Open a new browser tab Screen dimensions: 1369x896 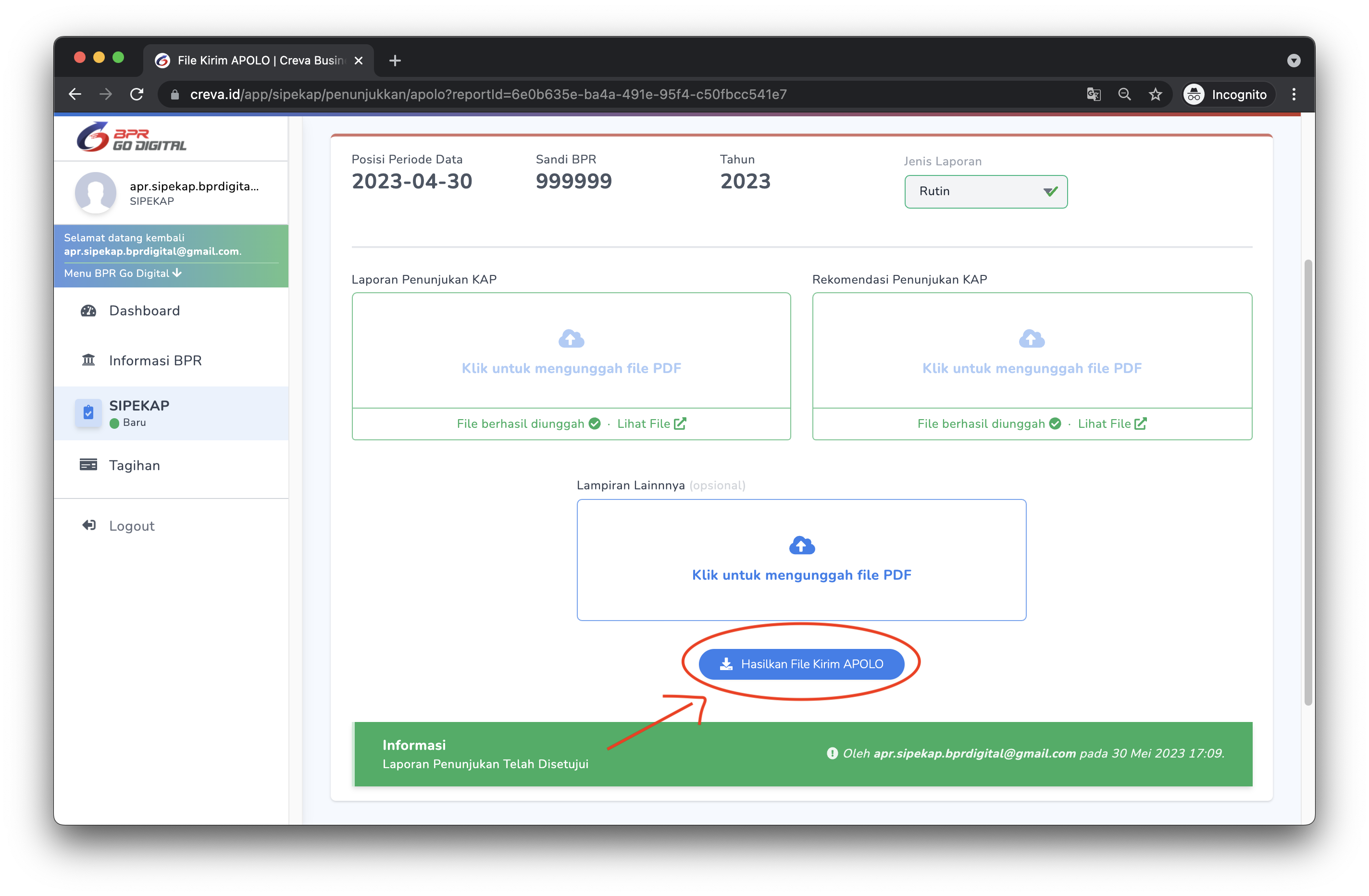pyautogui.click(x=395, y=61)
